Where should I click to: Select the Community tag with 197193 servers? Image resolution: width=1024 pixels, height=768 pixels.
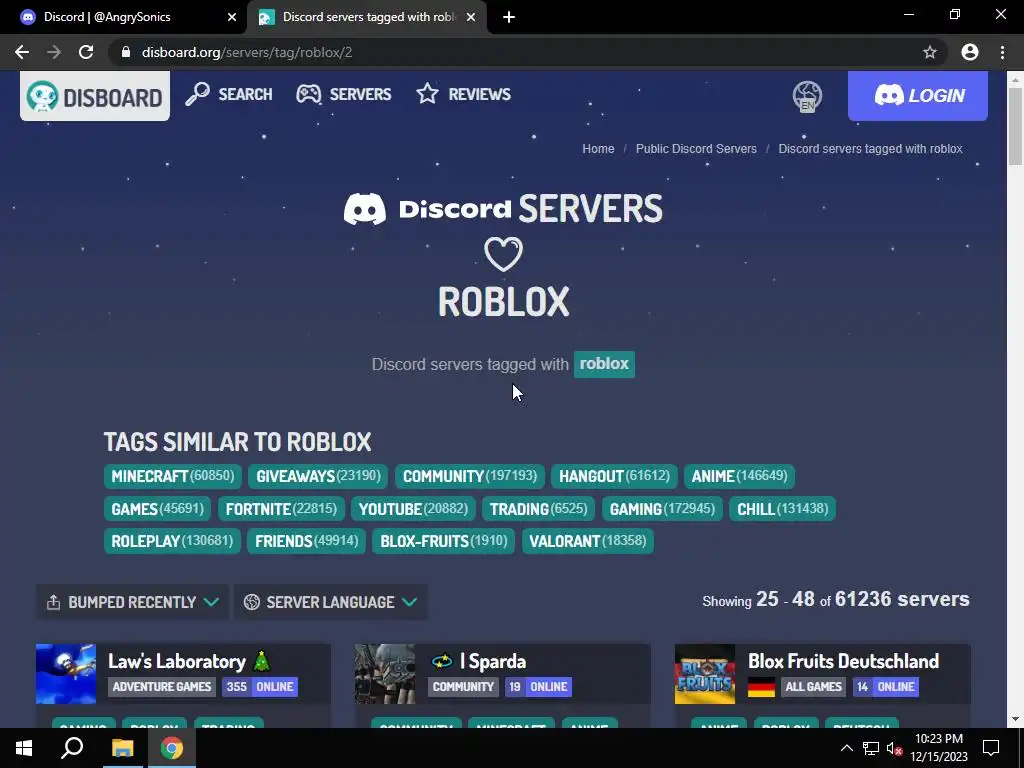(470, 476)
